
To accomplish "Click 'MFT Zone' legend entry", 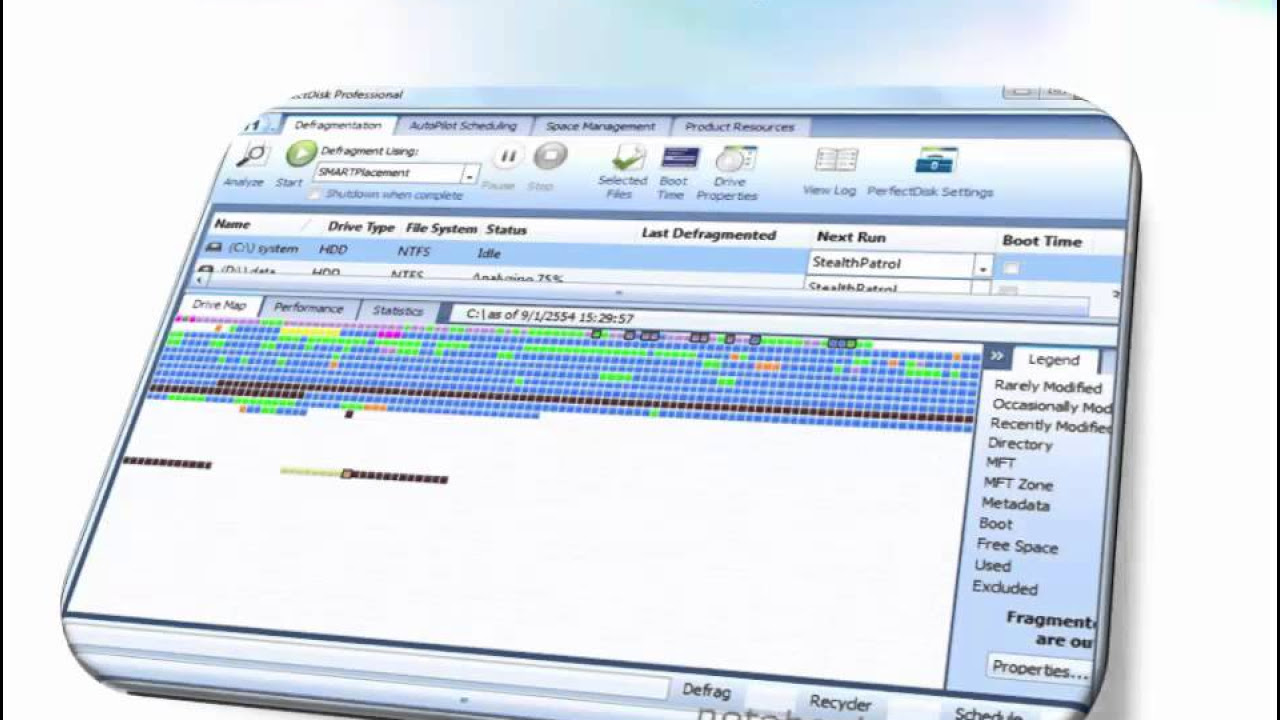I will (1018, 484).
